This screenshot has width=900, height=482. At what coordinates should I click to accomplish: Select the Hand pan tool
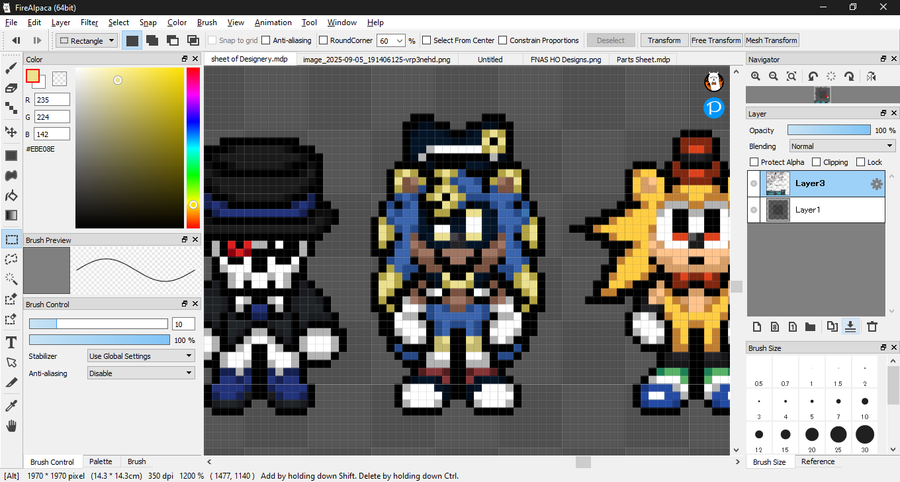point(11,426)
